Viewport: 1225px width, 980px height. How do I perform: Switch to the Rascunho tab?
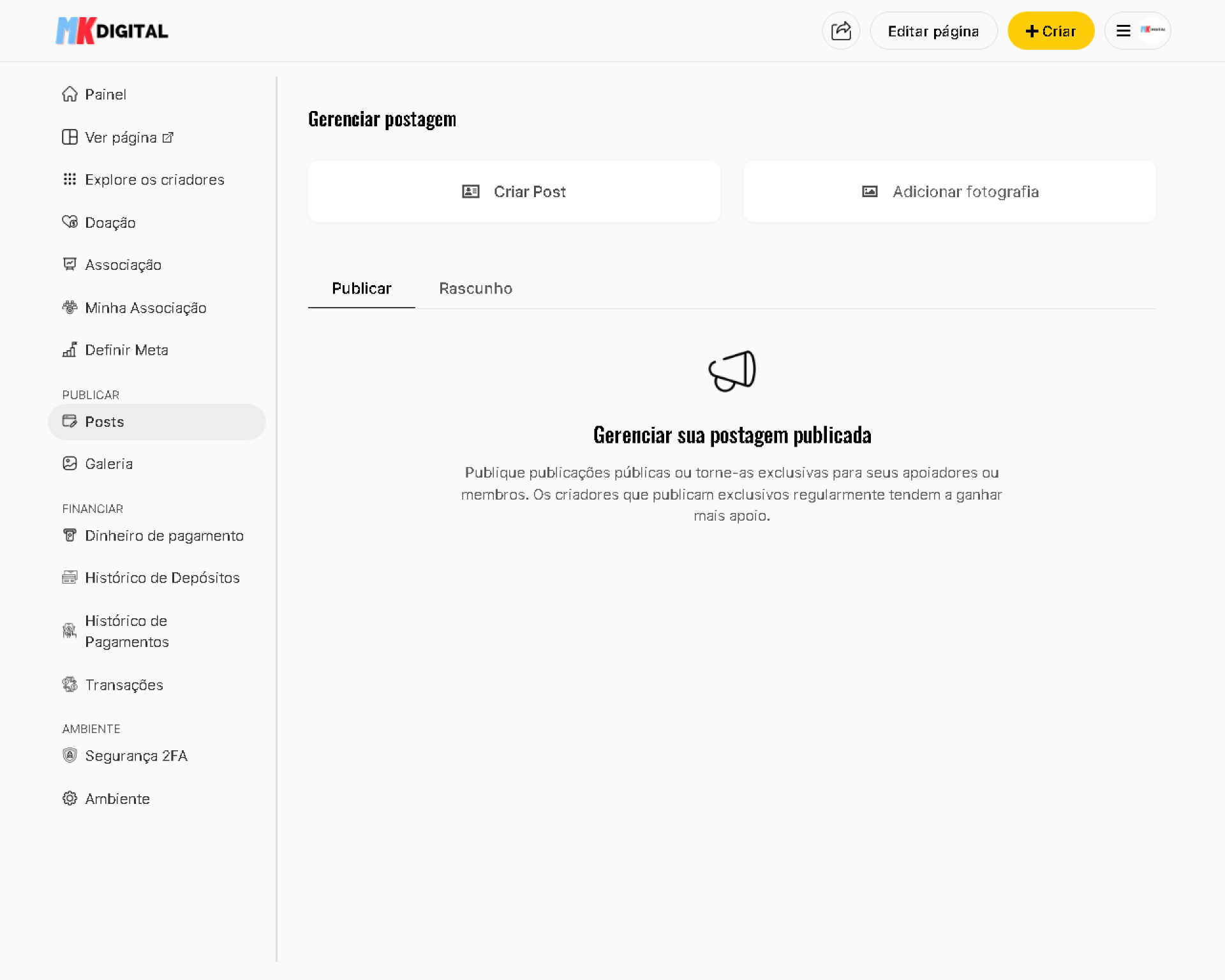475,288
